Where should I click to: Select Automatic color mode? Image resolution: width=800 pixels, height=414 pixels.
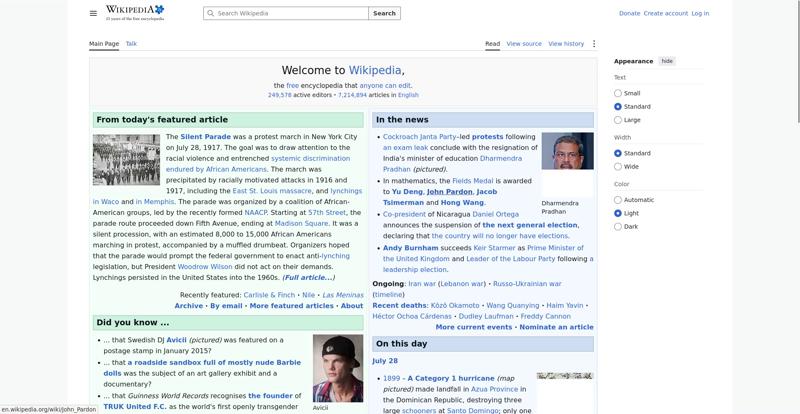click(x=618, y=200)
